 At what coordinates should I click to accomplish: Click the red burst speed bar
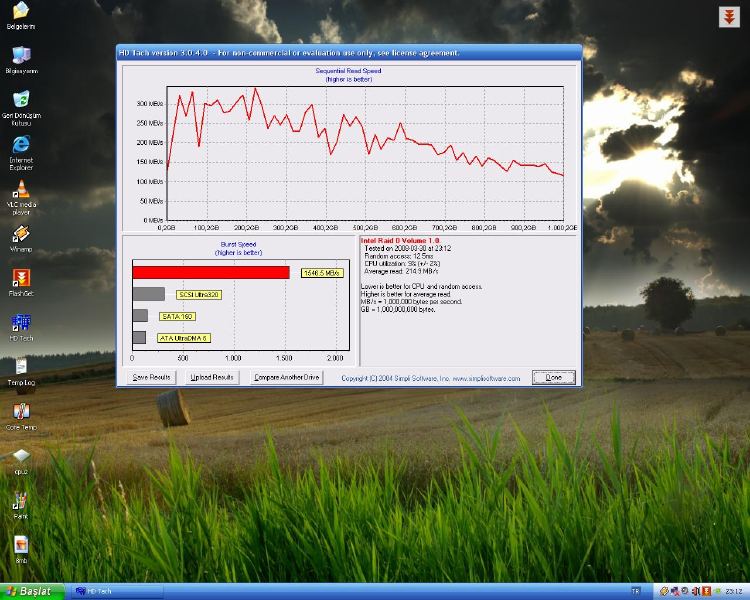[x=210, y=272]
